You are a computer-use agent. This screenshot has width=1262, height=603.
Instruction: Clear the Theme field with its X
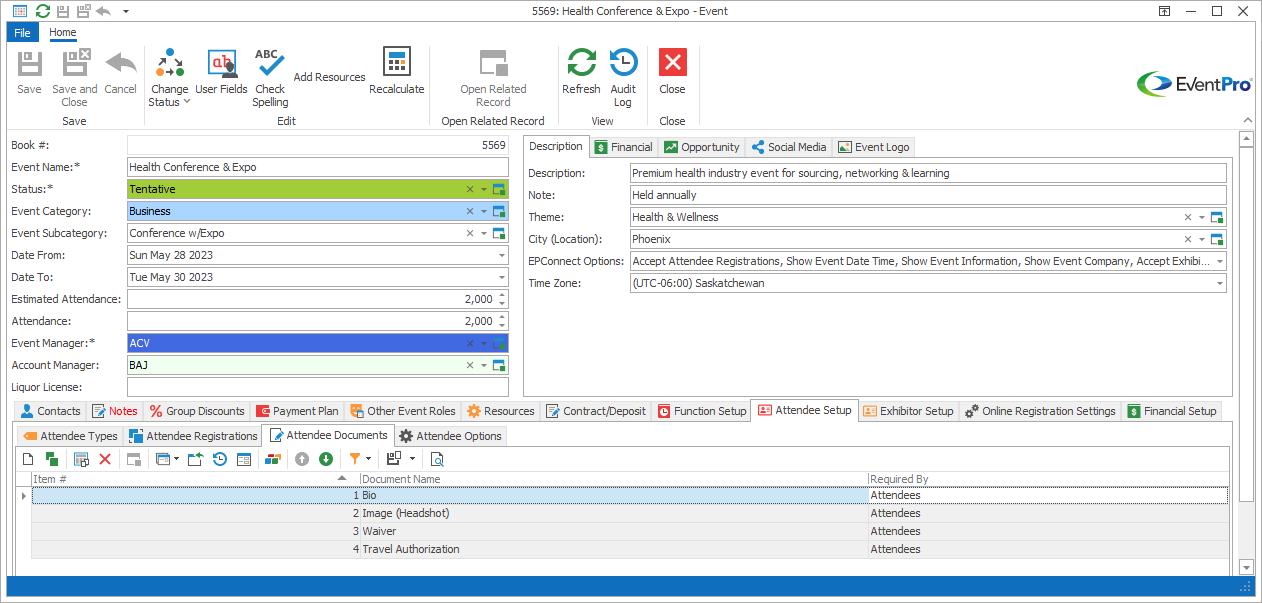pyautogui.click(x=1188, y=217)
